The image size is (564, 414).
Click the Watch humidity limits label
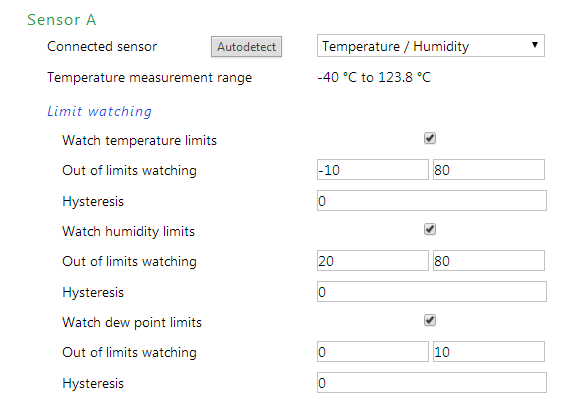tap(128, 231)
